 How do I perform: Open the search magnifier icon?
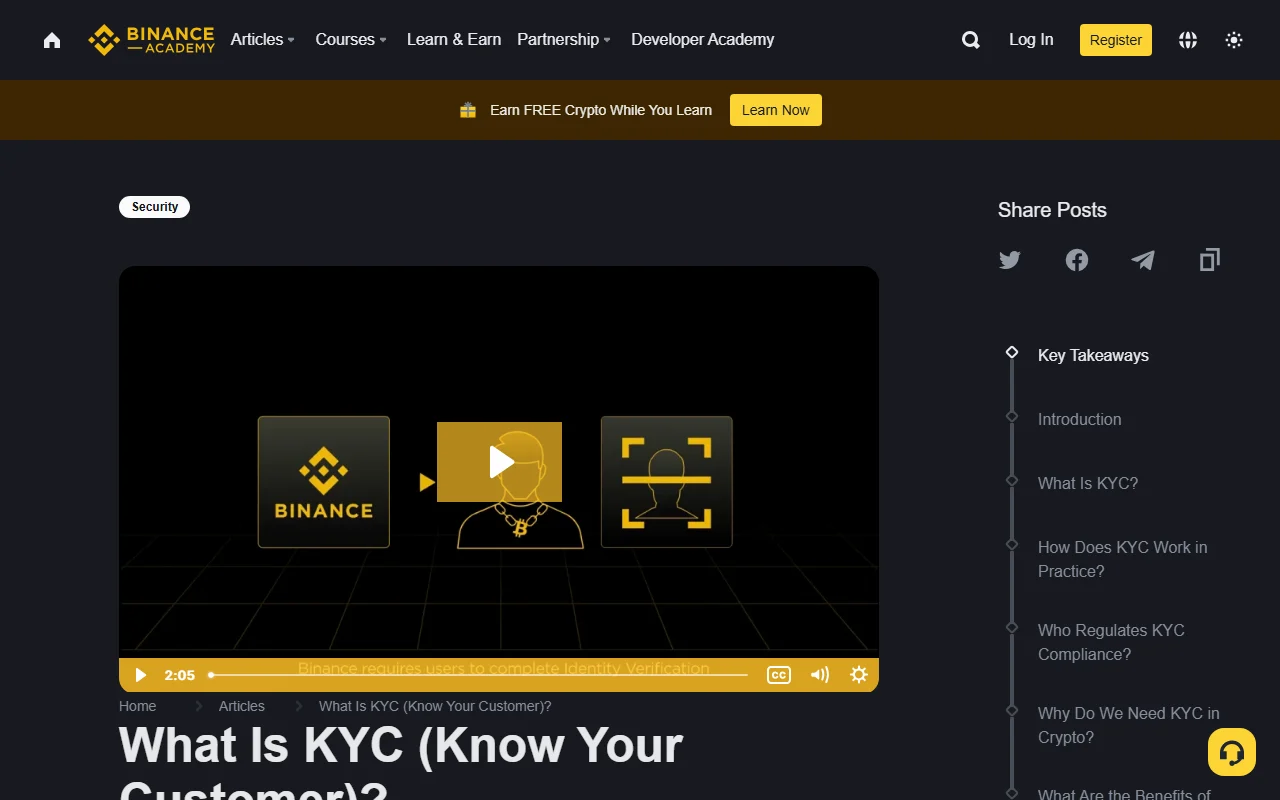click(970, 40)
